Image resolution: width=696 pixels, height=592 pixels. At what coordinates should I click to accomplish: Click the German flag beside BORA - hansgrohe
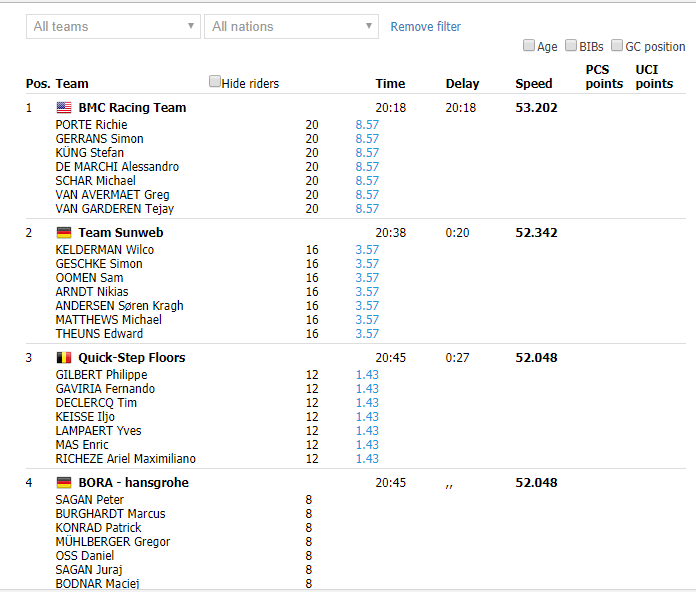pos(64,483)
